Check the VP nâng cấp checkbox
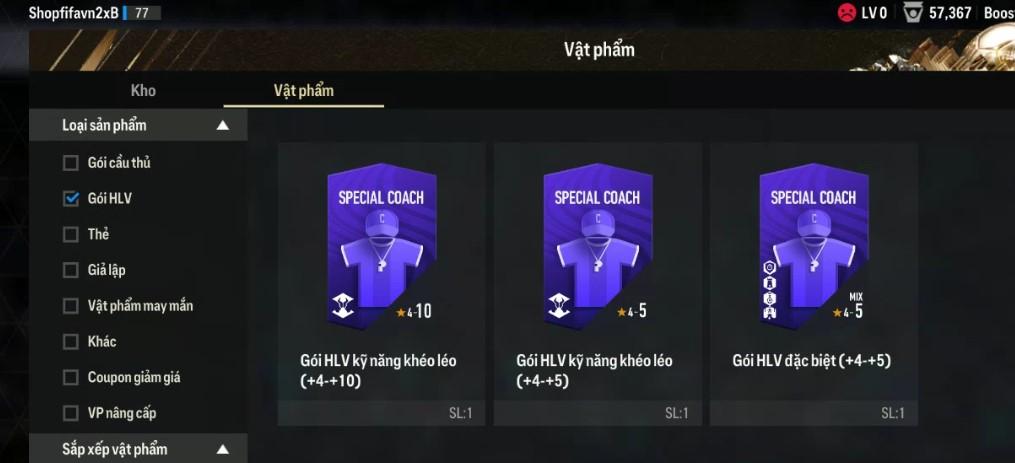The height and width of the screenshot is (463, 1015). [71, 413]
